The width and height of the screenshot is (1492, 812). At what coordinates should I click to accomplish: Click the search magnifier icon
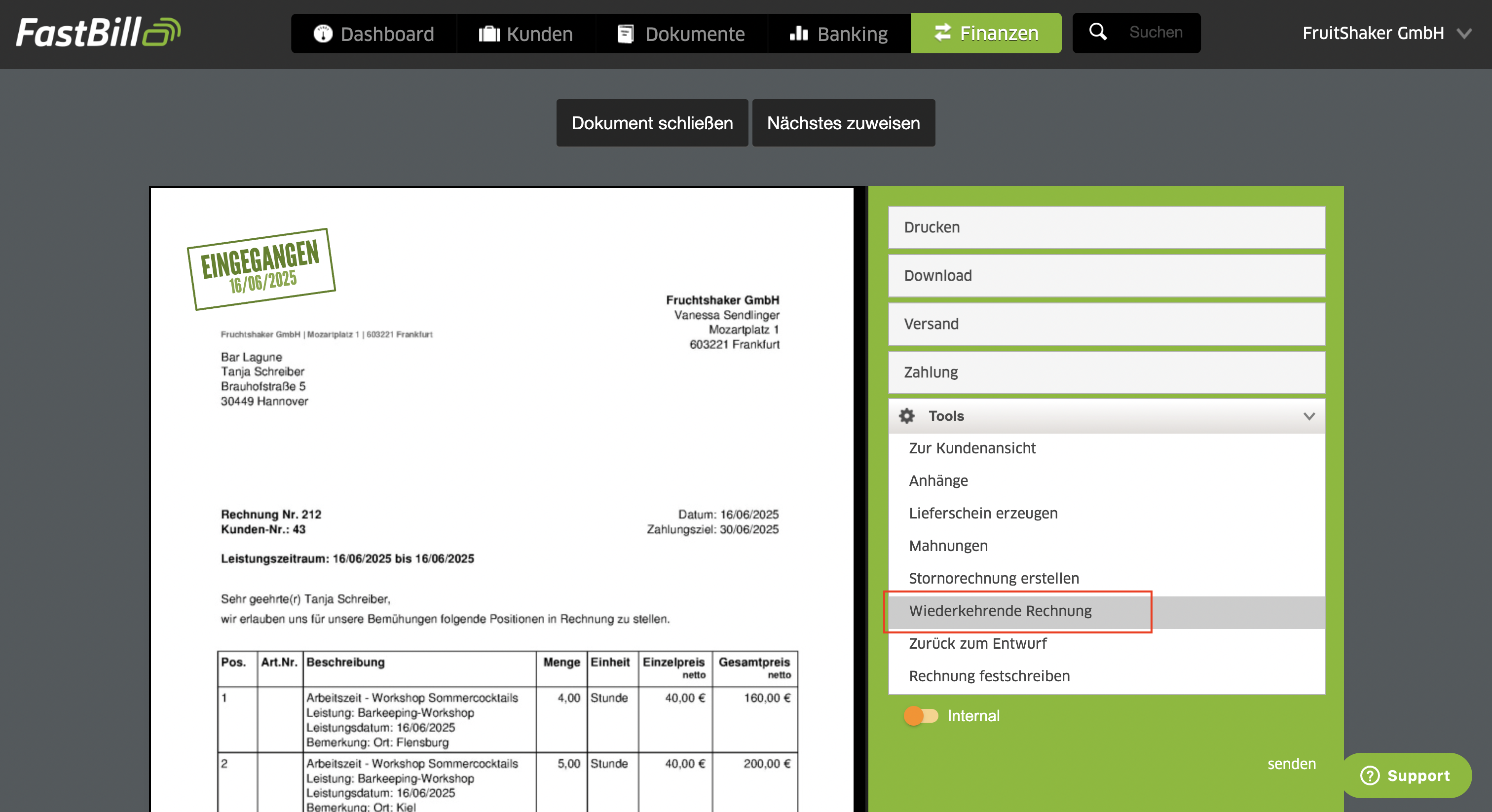tap(1098, 31)
